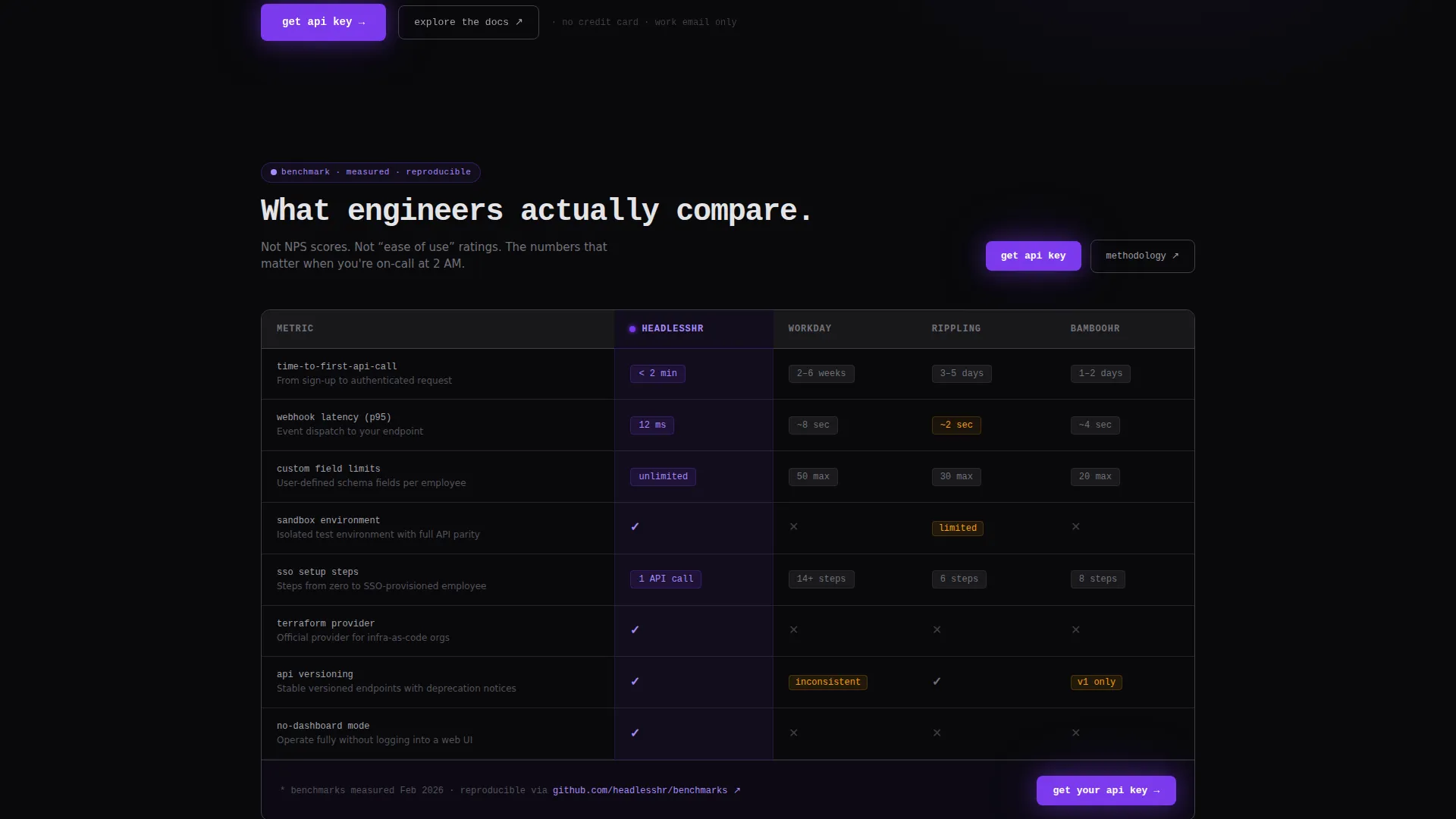
Task: Select the '30 max' Rippling badge
Action: (956, 477)
